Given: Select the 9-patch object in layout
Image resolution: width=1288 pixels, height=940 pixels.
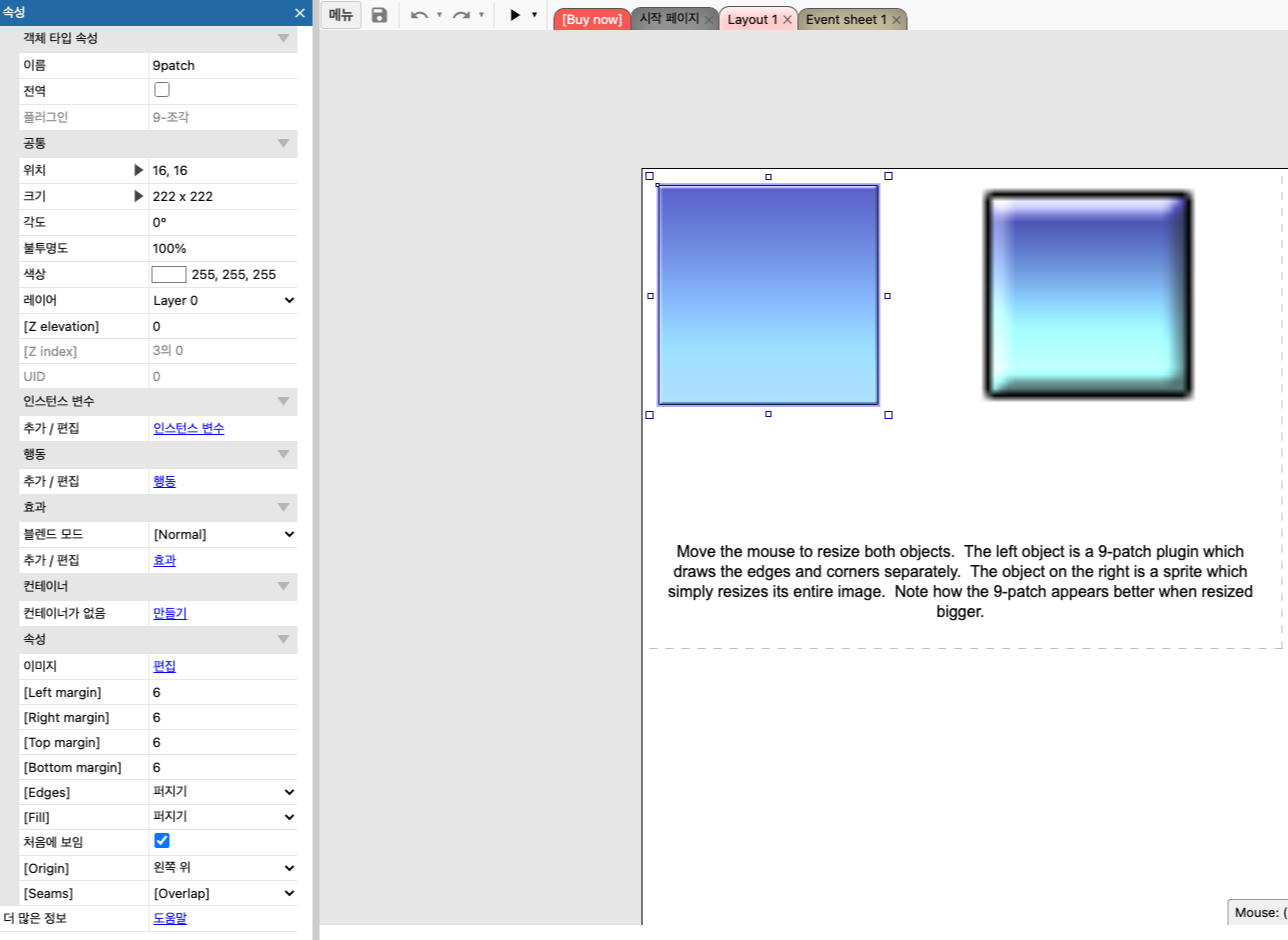Looking at the screenshot, I should coord(768,295).
